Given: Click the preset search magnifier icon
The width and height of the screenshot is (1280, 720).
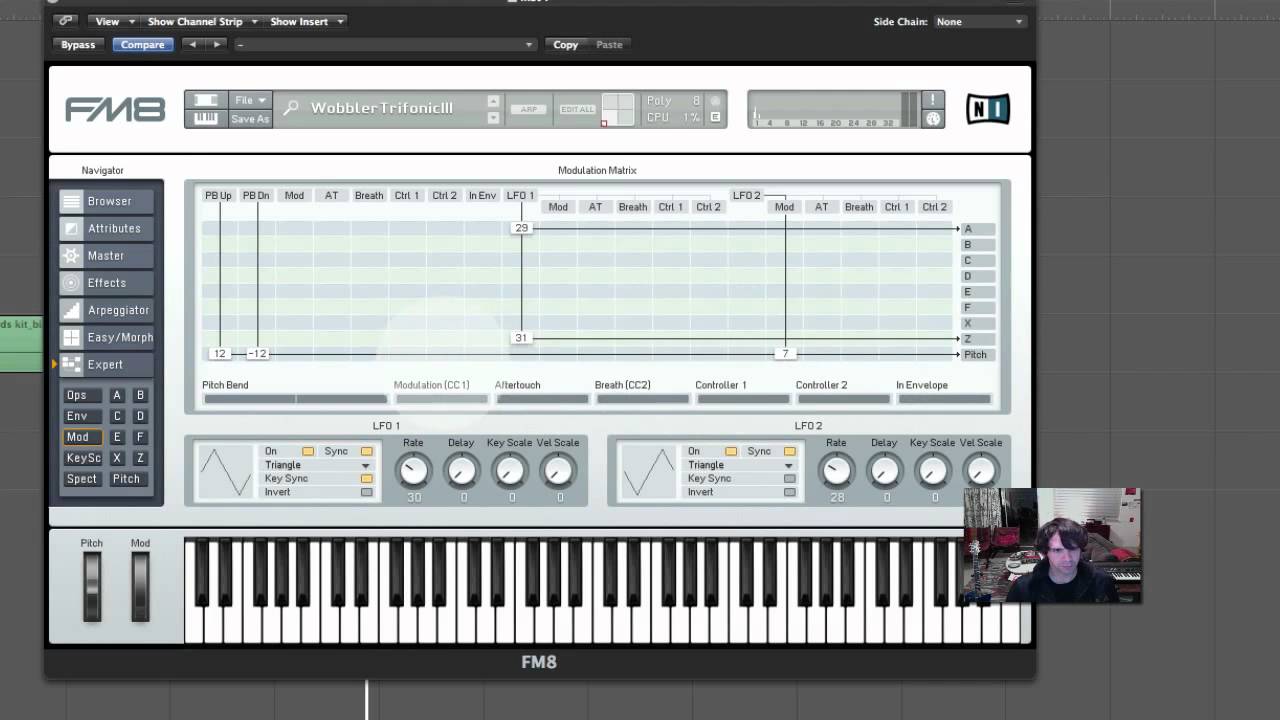Looking at the screenshot, I should pyautogui.click(x=291, y=108).
